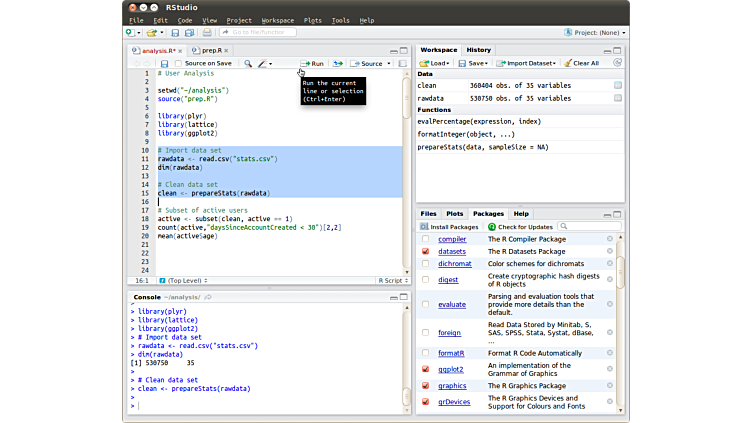Check the formatR package checkbox
752x423 pixels.
[x=426, y=353]
